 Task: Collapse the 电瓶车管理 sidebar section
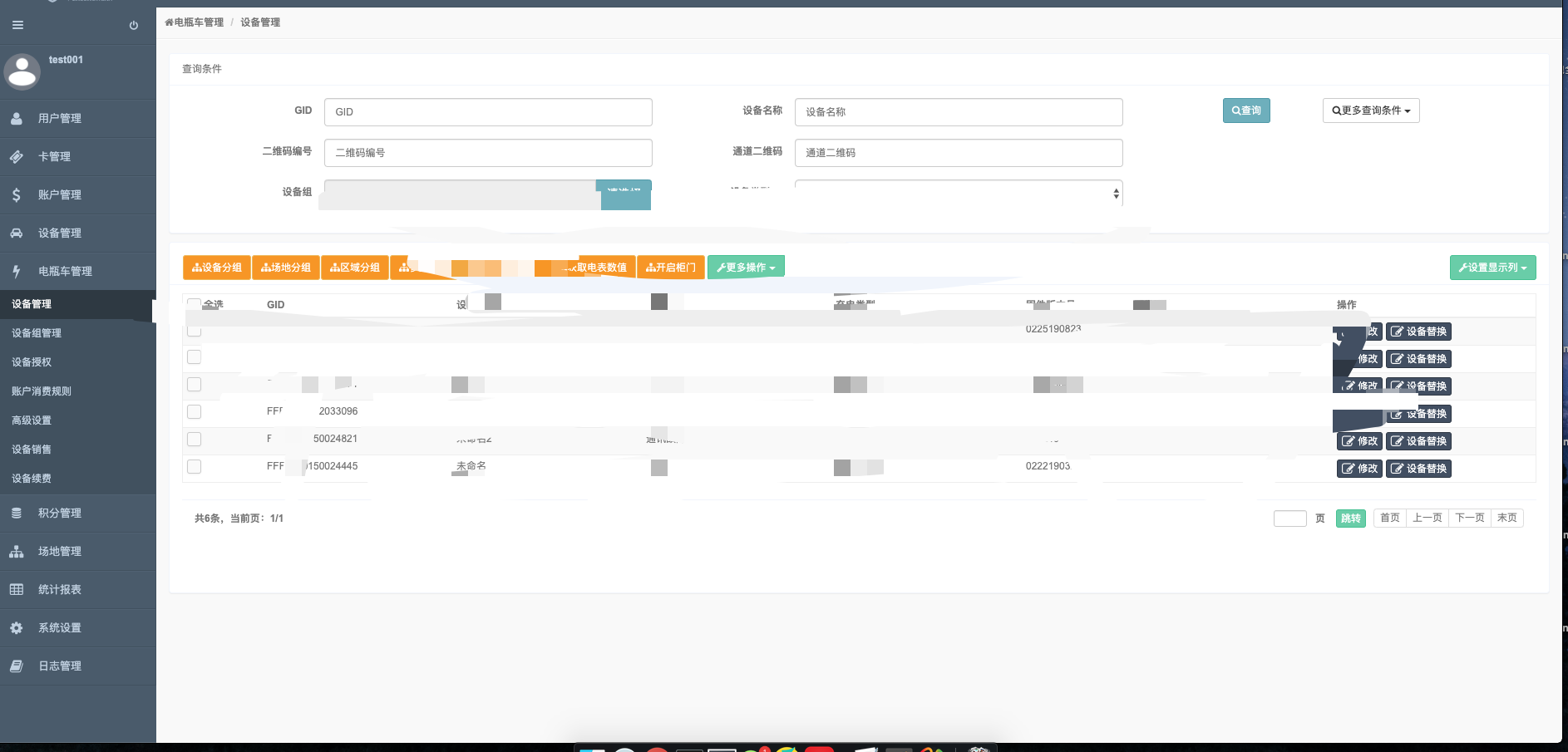pos(78,271)
